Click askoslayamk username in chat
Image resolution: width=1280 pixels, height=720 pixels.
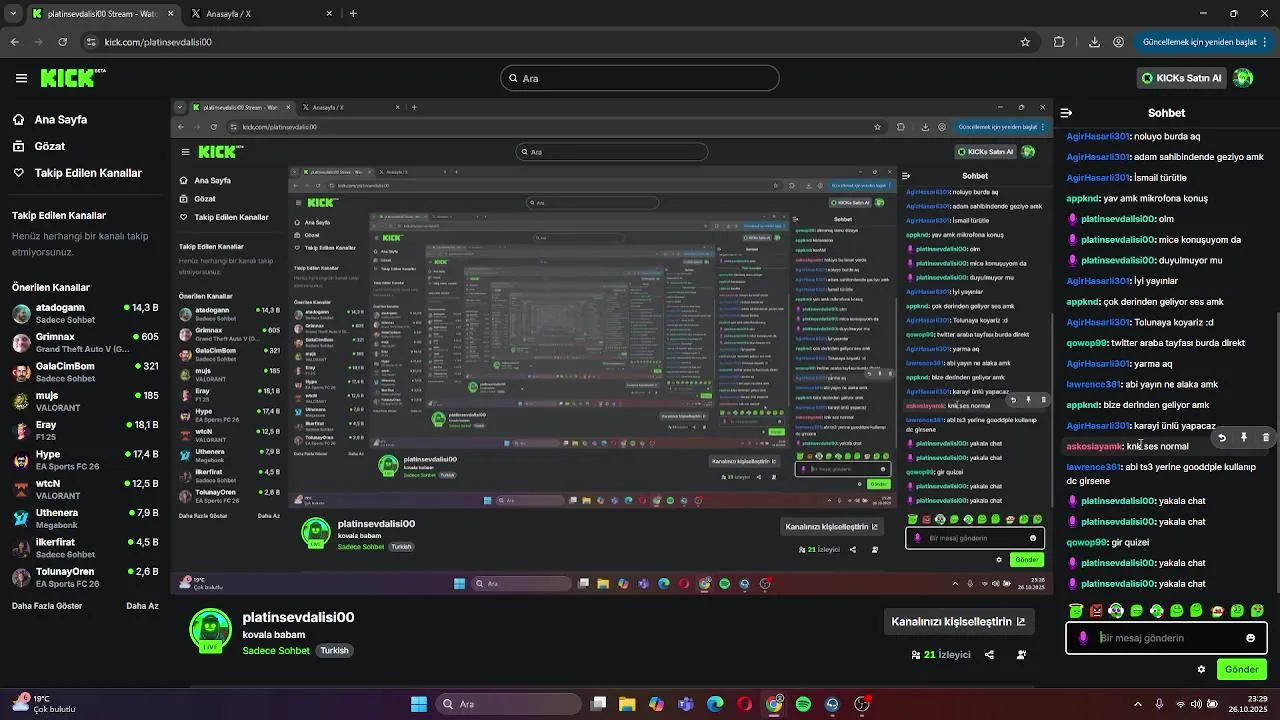click(1094, 447)
